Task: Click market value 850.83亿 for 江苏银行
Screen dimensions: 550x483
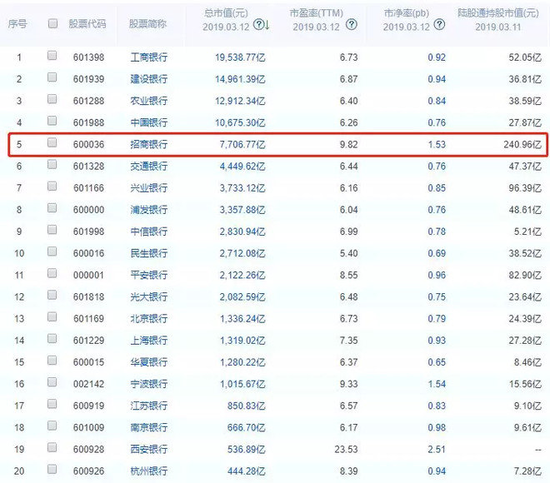Action: pos(246,405)
